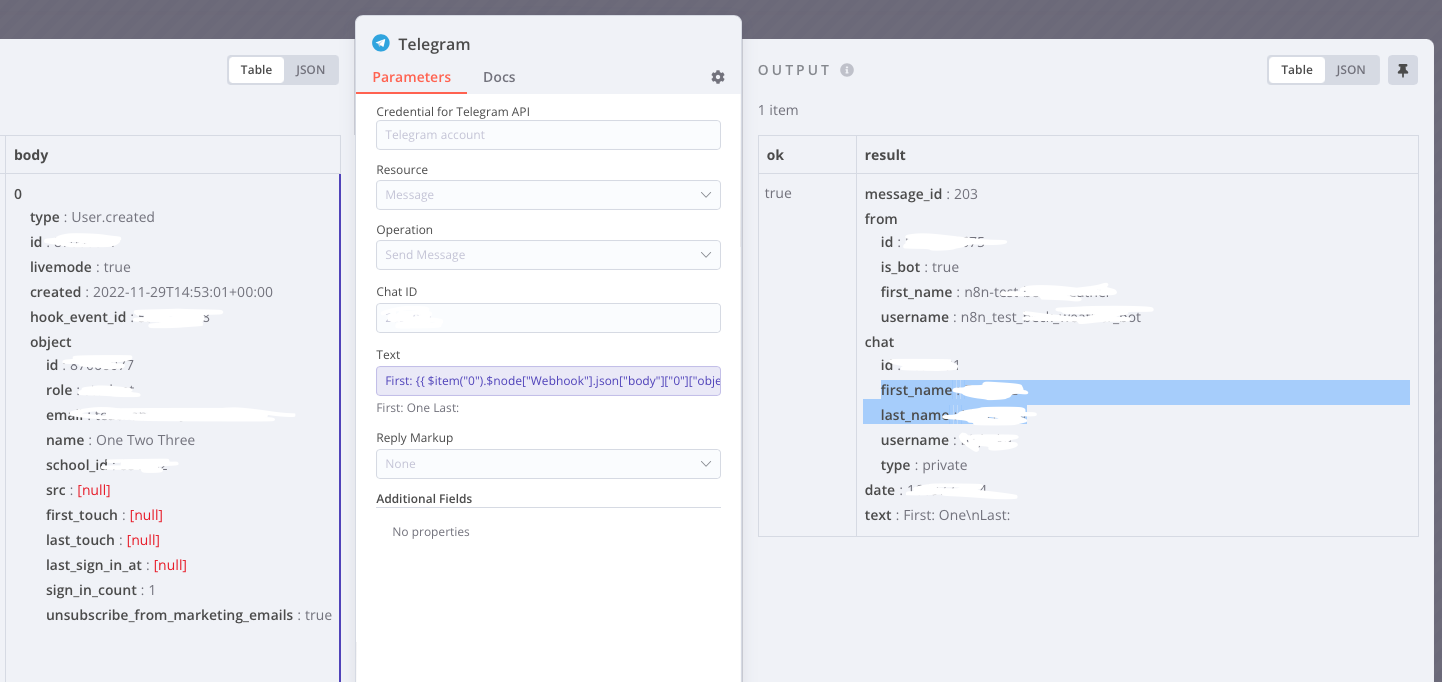Switch to the Docs tab
The height and width of the screenshot is (682, 1442).
click(x=499, y=77)
